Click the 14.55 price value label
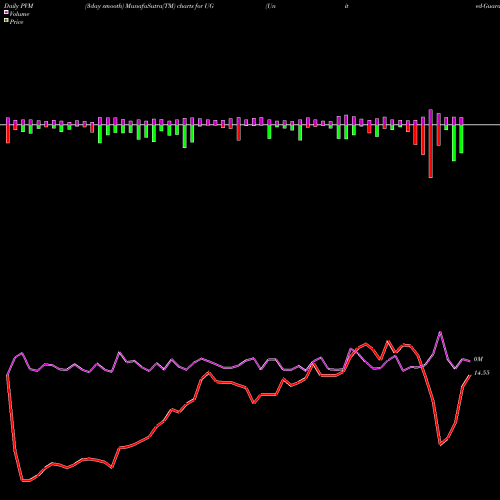 [482, 373]
